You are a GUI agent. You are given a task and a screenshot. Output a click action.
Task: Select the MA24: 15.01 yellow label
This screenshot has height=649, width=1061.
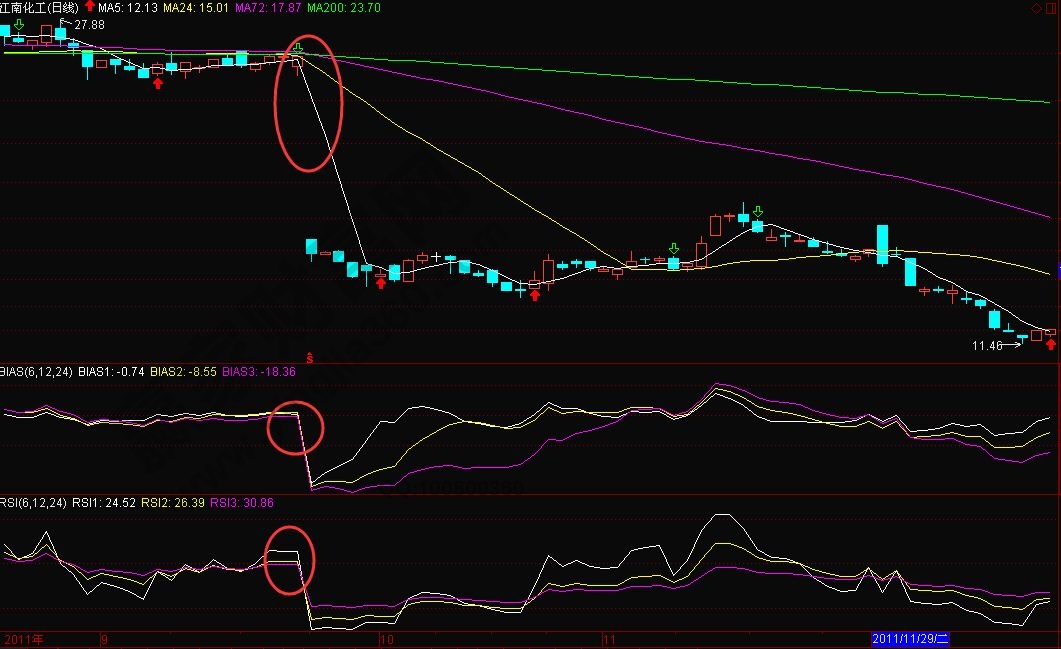pos(196,8)
